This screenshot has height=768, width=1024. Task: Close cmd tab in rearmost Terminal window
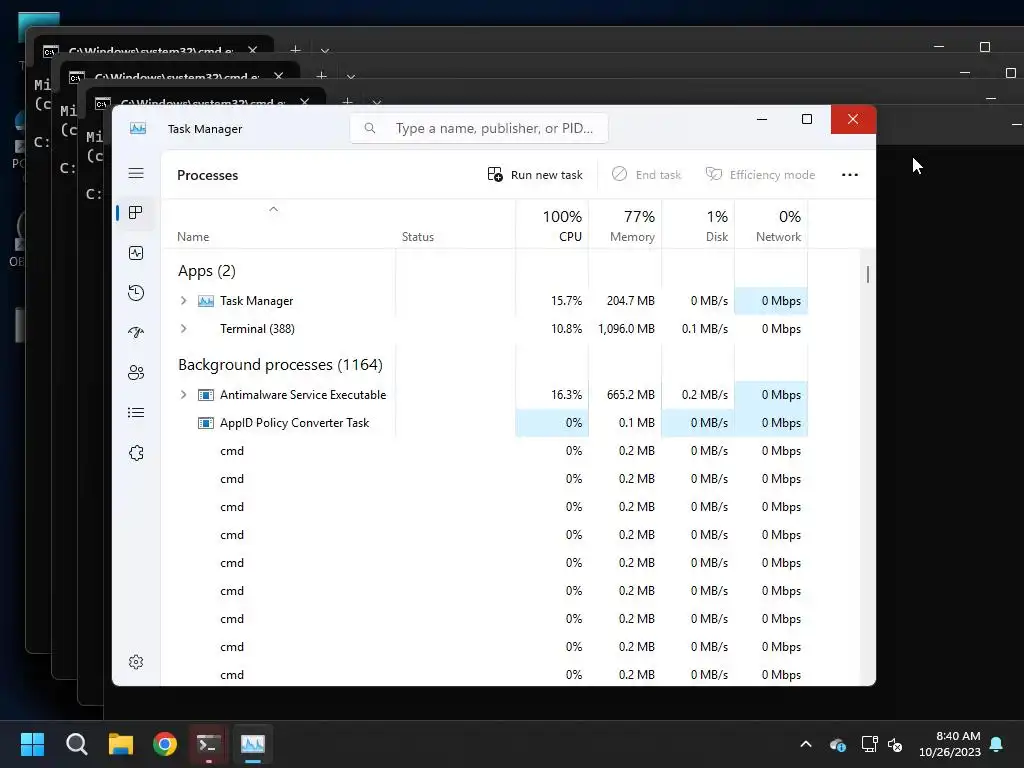coord(253,50)
